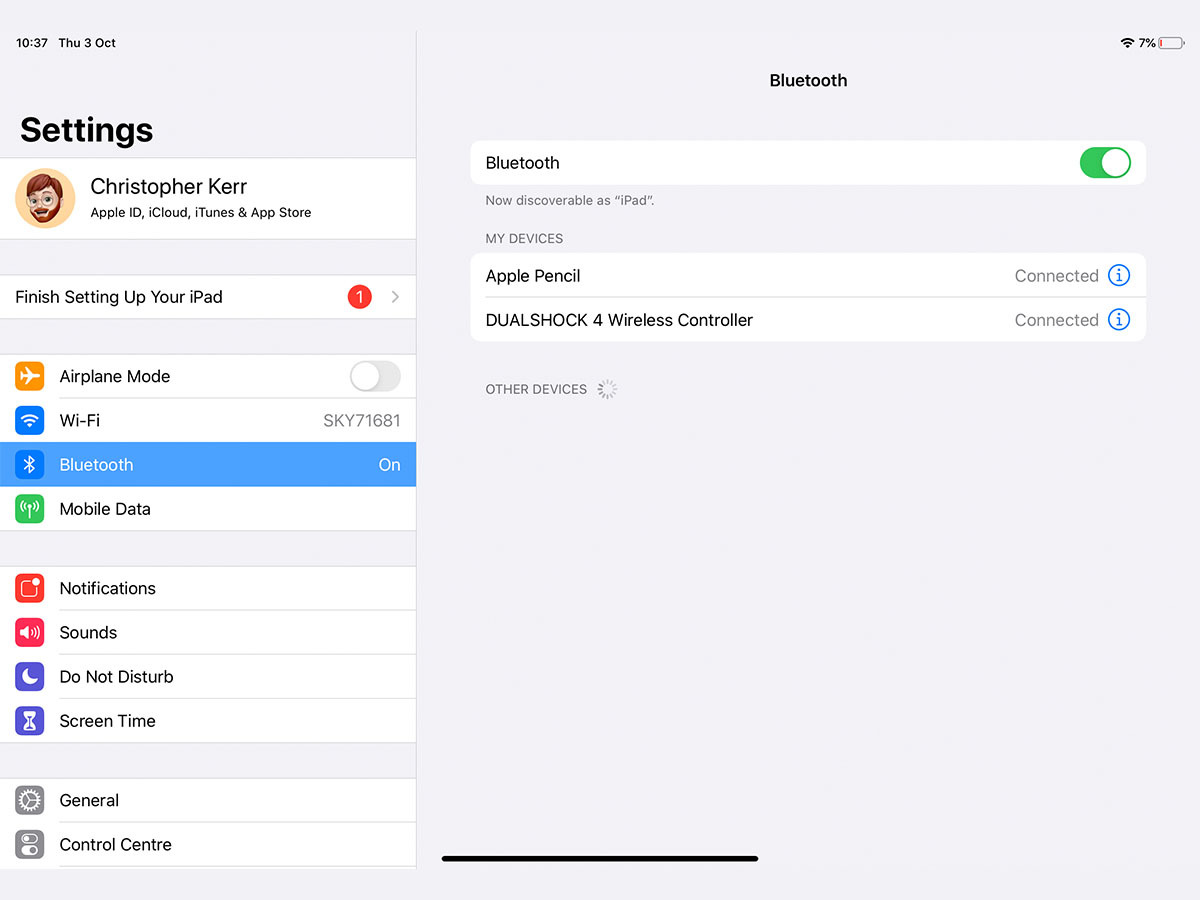Open the Wi-Fi settings row
The image size is (1200, 900).
point(208,420)
